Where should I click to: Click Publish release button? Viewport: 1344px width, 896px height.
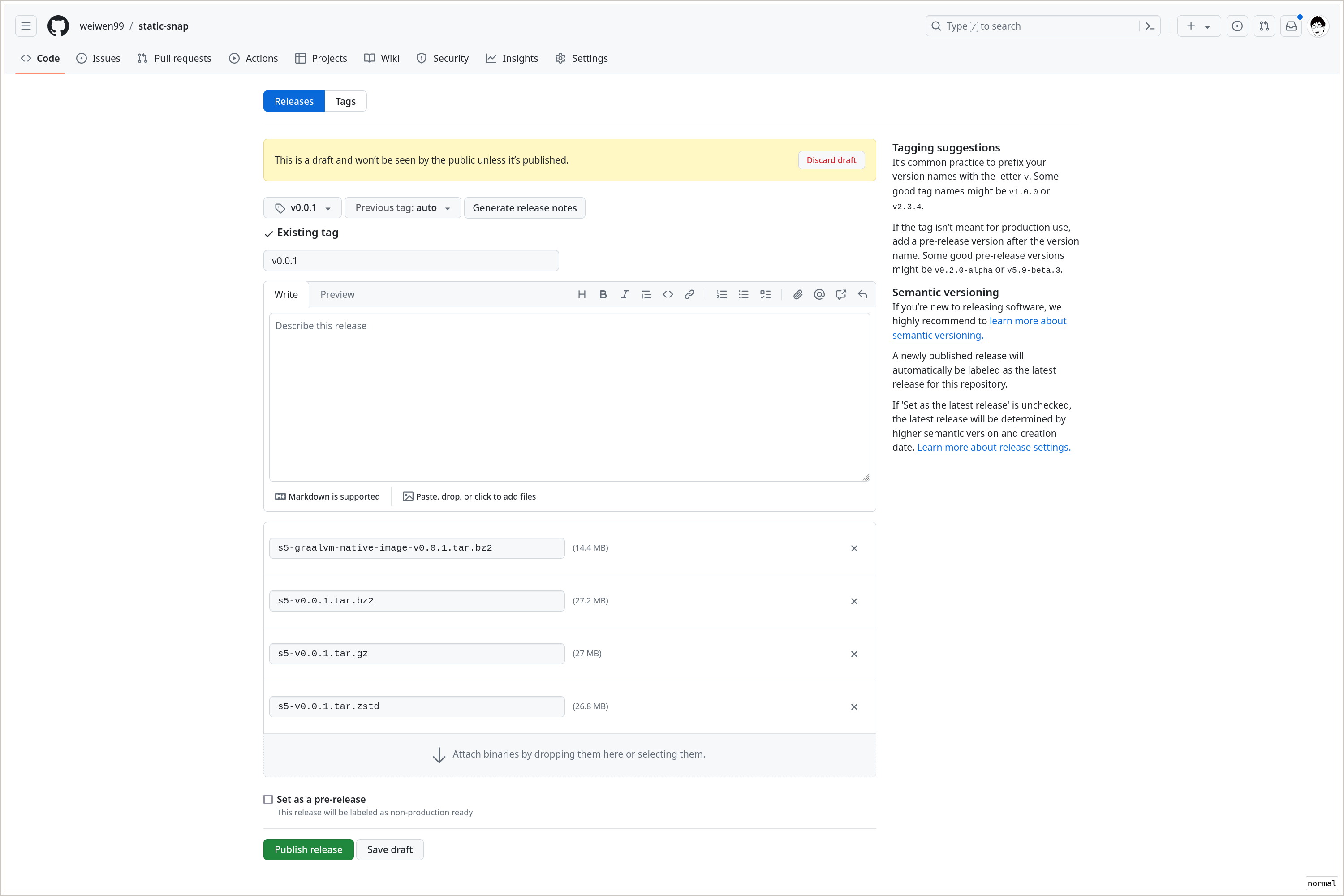[x=309, y=850]
